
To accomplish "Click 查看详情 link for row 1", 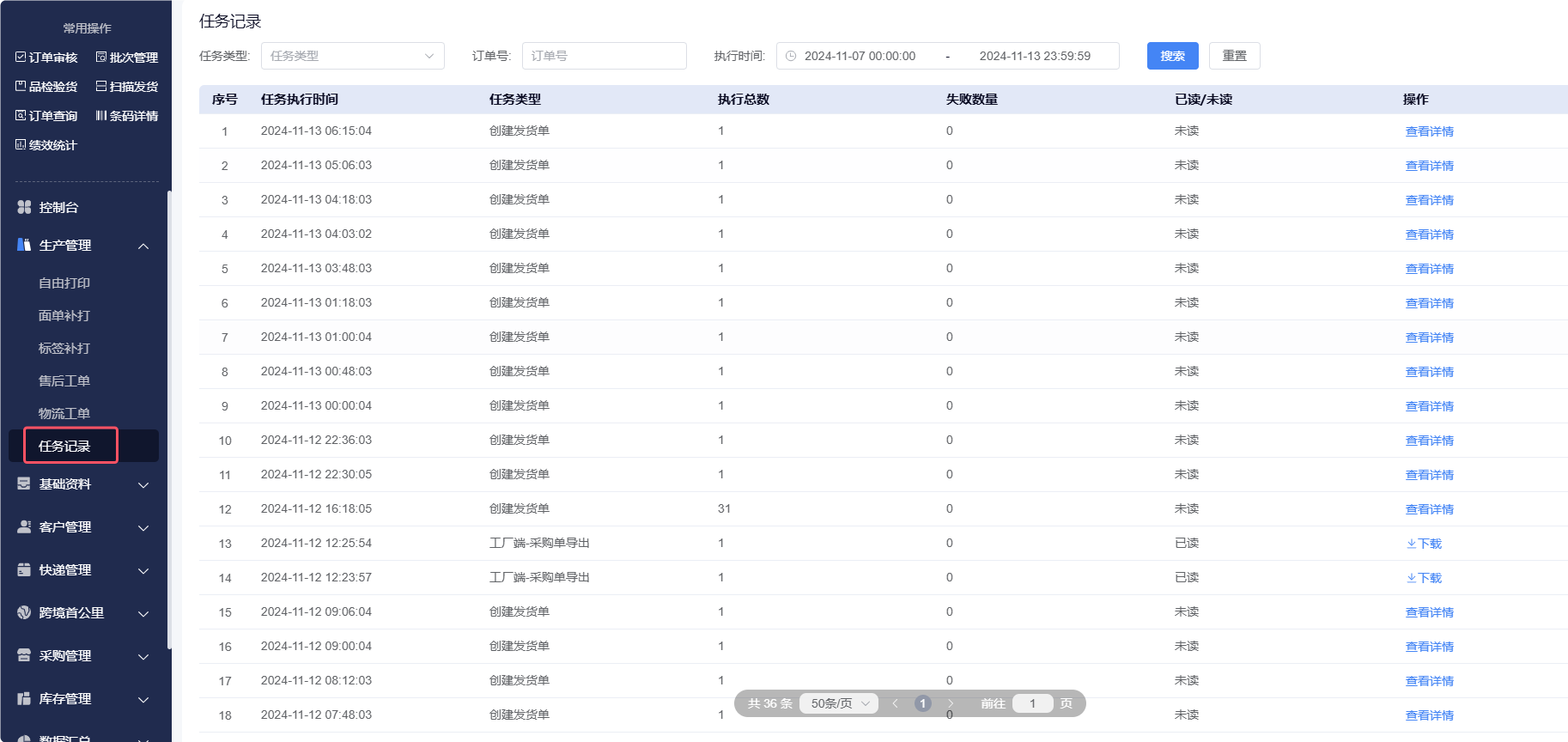I will pos(1429,131).
